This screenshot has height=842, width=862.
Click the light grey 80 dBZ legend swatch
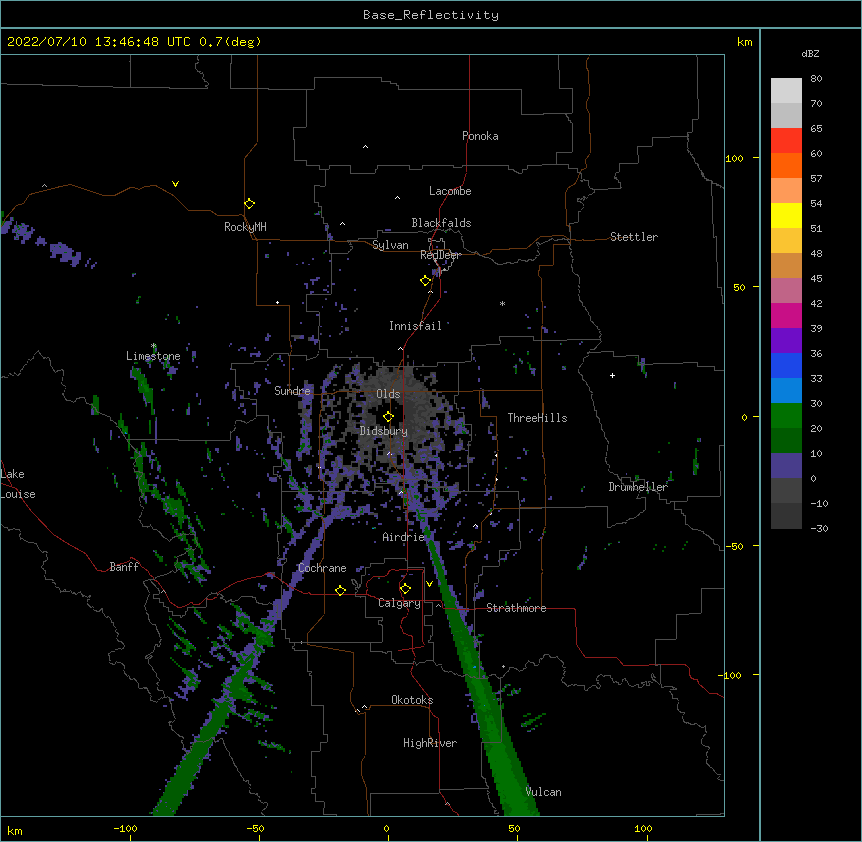click(x=786, y=90)
